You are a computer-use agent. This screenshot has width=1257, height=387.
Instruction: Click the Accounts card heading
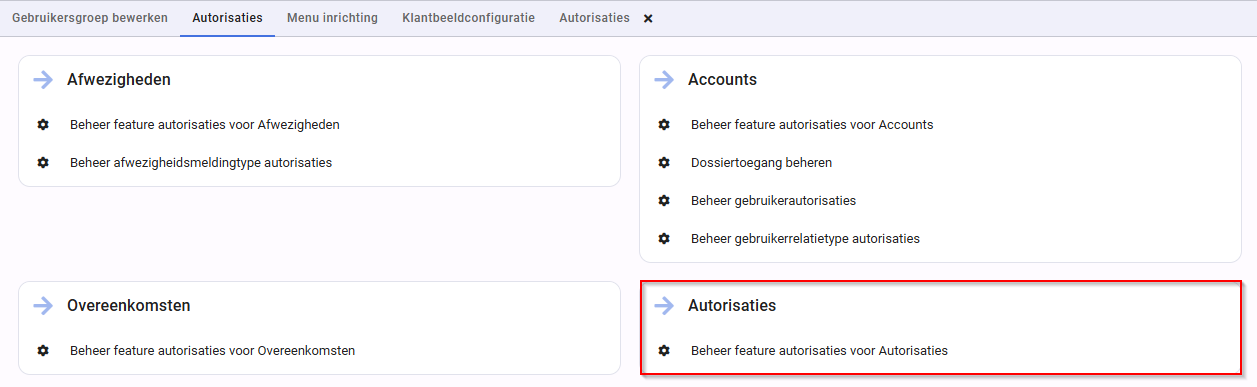pos(722,80)
